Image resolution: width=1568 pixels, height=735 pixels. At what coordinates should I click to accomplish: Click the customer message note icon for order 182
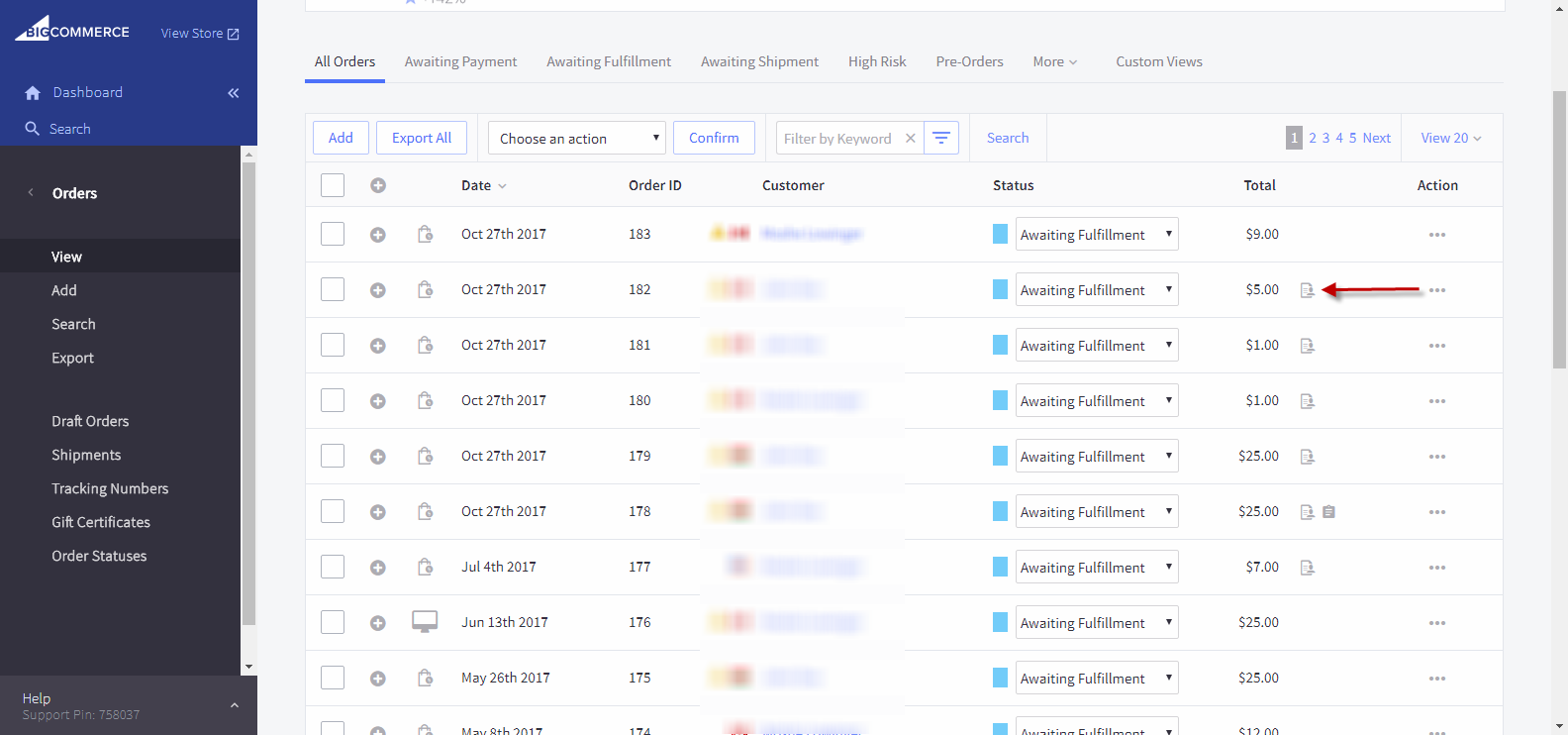click(x=1307, y=290)
